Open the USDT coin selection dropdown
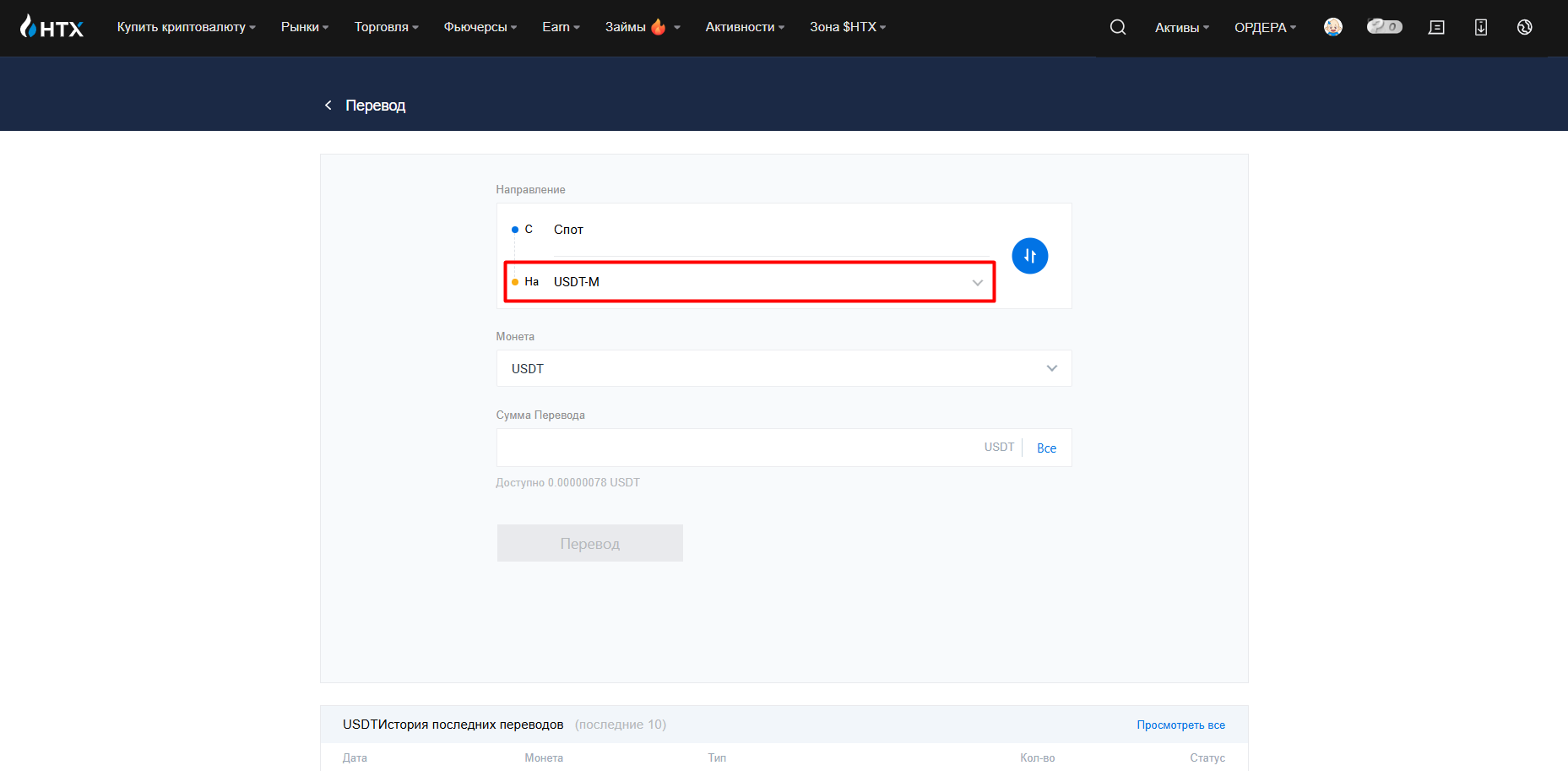 [784, 368]
